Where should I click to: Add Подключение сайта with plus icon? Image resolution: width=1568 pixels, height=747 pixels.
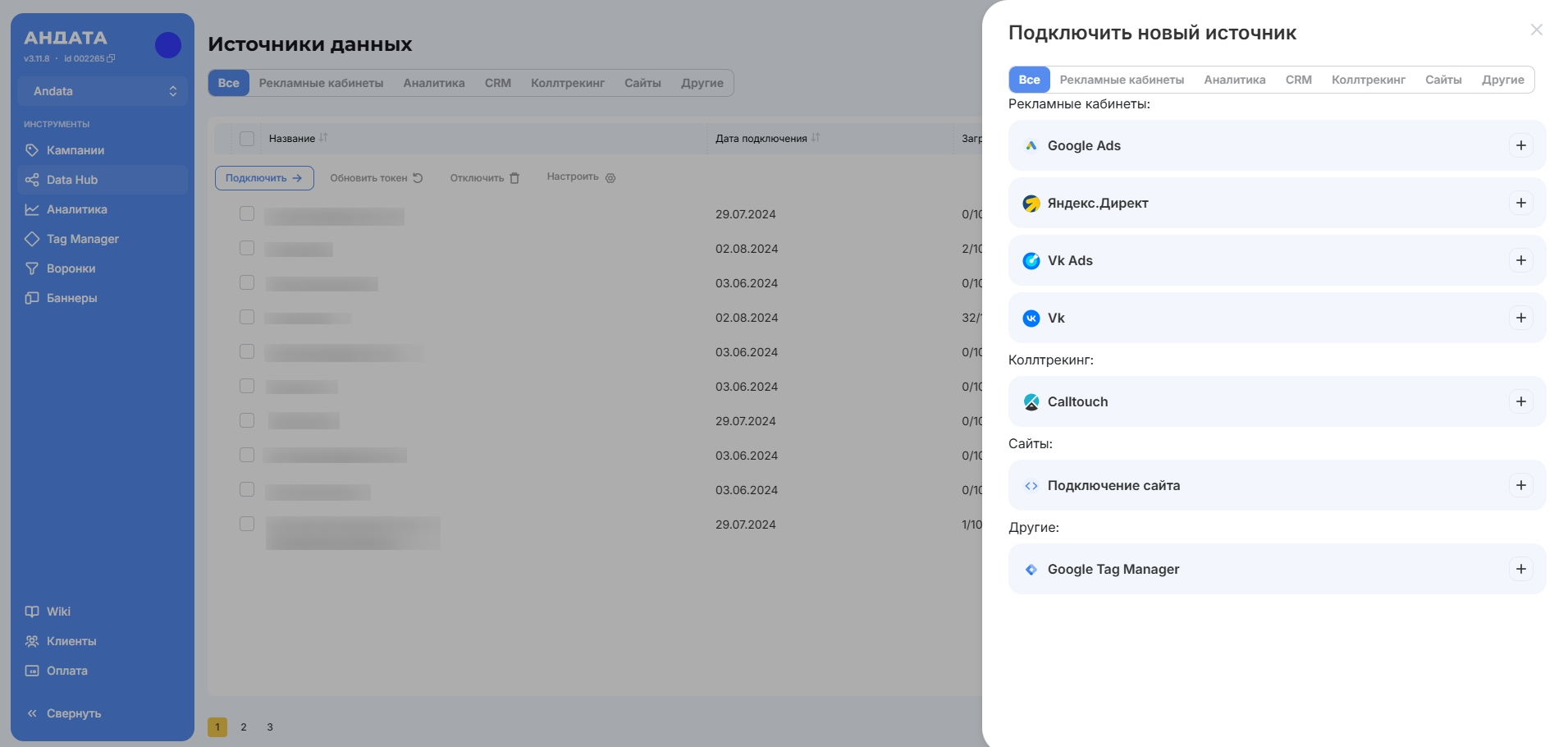pyautogui.click(x=1521, y=485)
